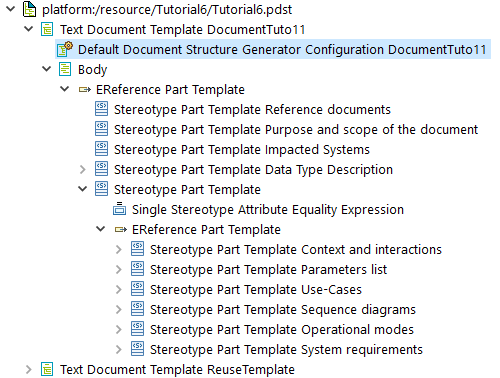Expand the Text Document Template ReuseTemplate node
This screenshot has height=378, width=500.
(29, 369)
